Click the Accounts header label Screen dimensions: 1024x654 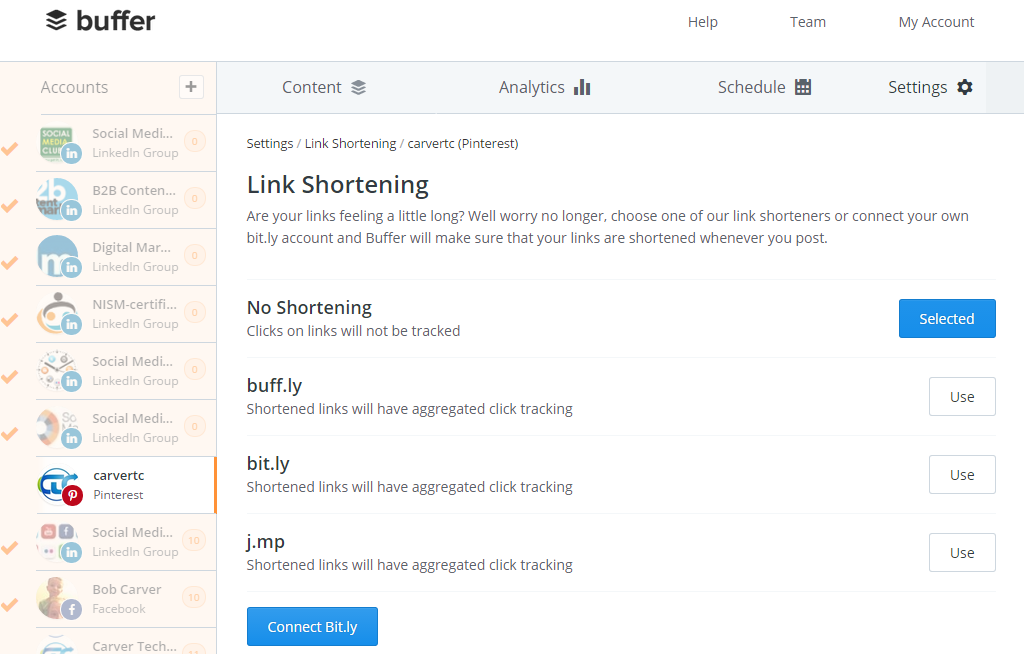click(74, 88)
